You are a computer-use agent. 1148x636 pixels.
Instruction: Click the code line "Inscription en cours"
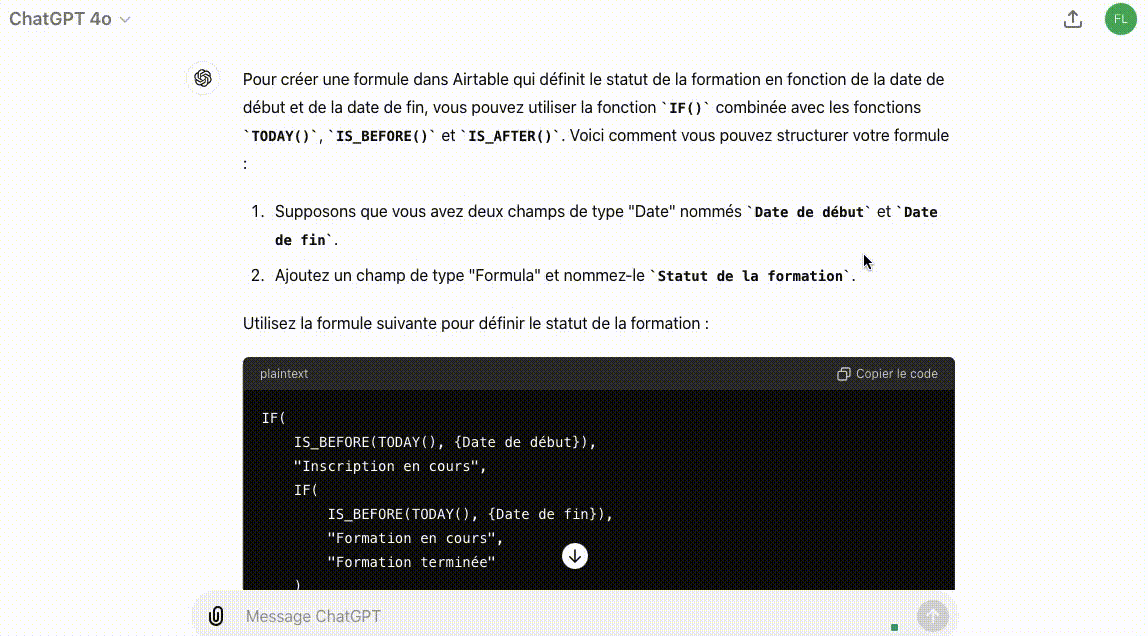pos(390,466)
